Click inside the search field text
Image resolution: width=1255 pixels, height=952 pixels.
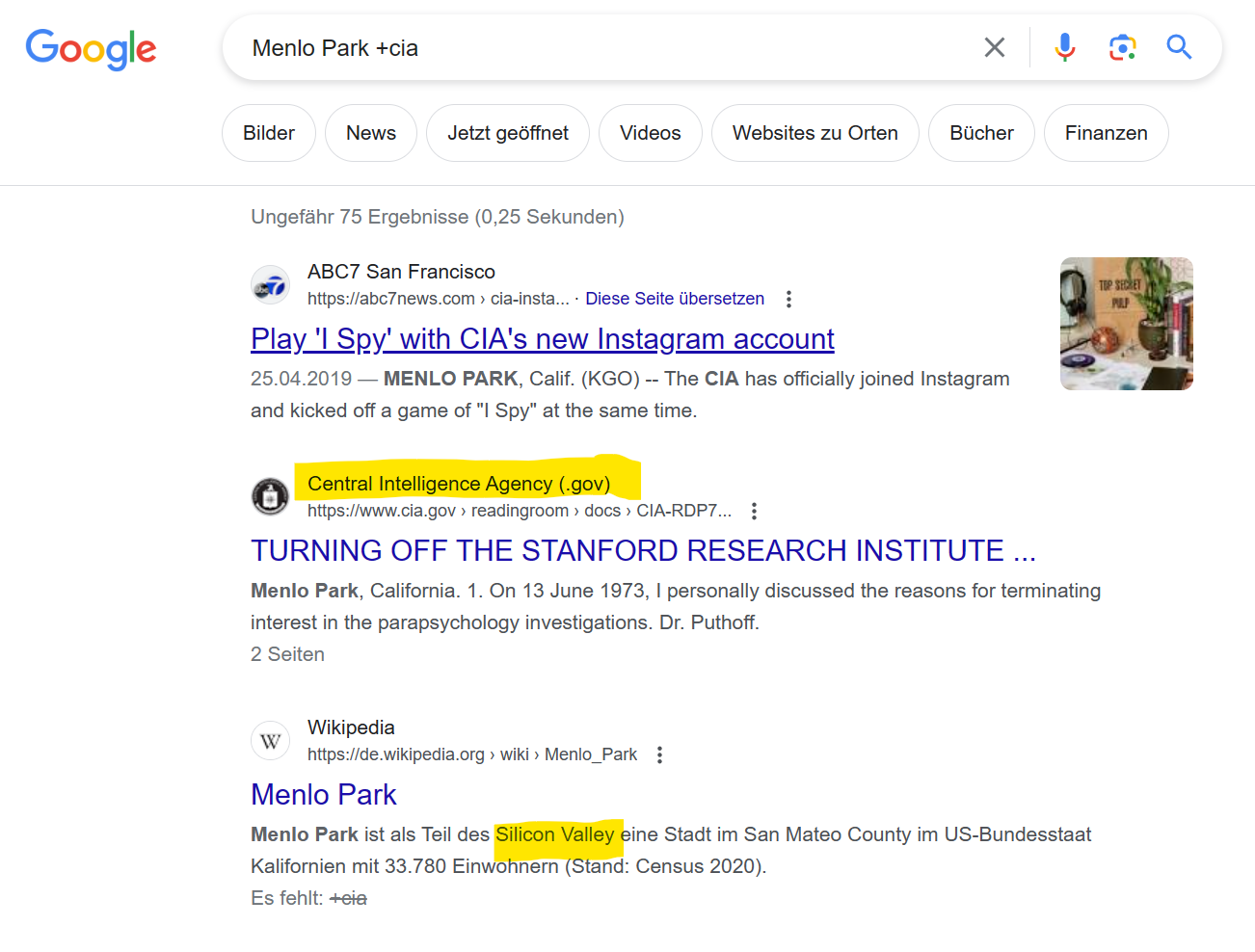(x=335, y=48)
